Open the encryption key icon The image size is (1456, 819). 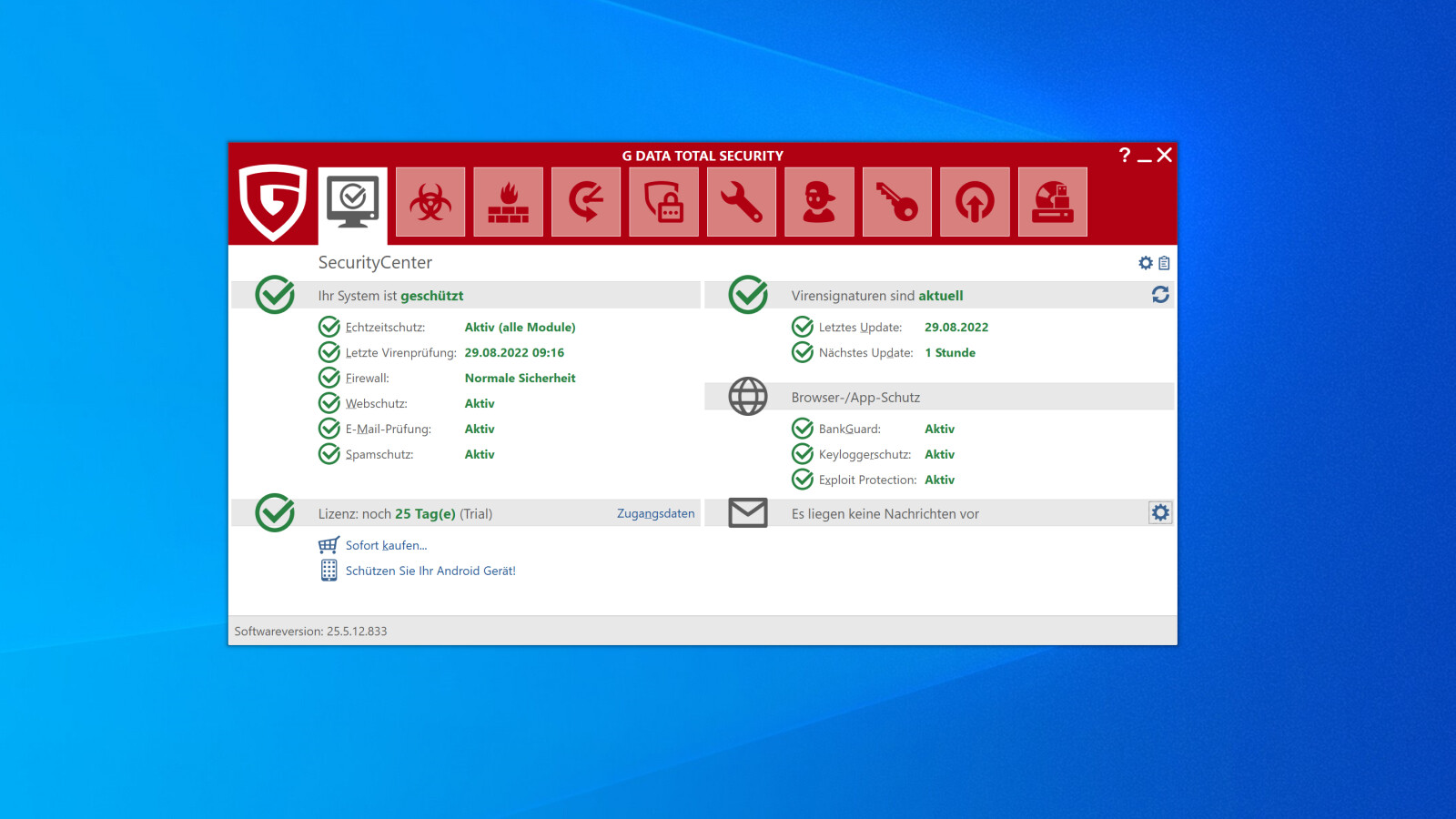point(897,202)
